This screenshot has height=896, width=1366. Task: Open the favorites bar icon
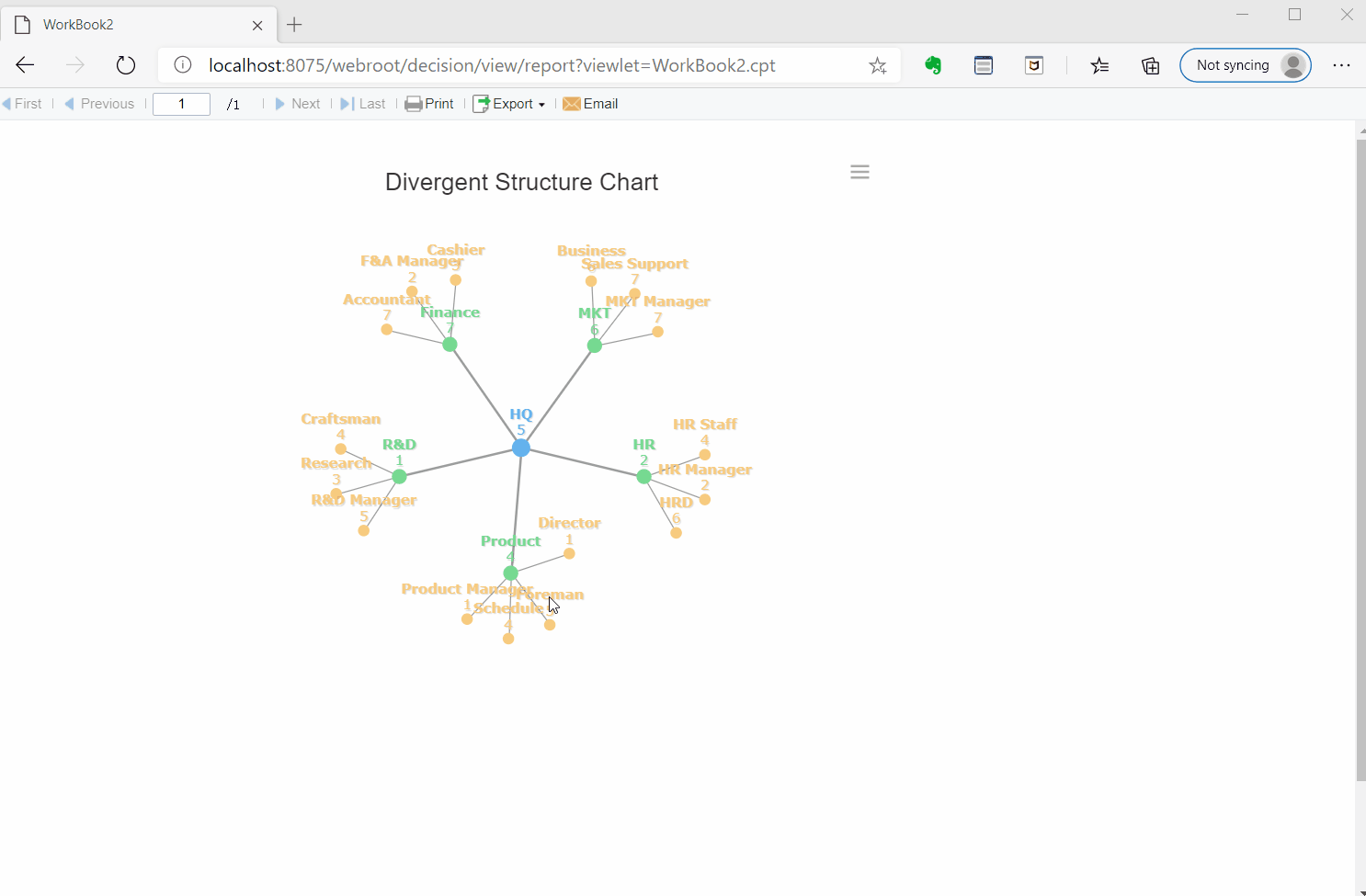coord(1100,65)
